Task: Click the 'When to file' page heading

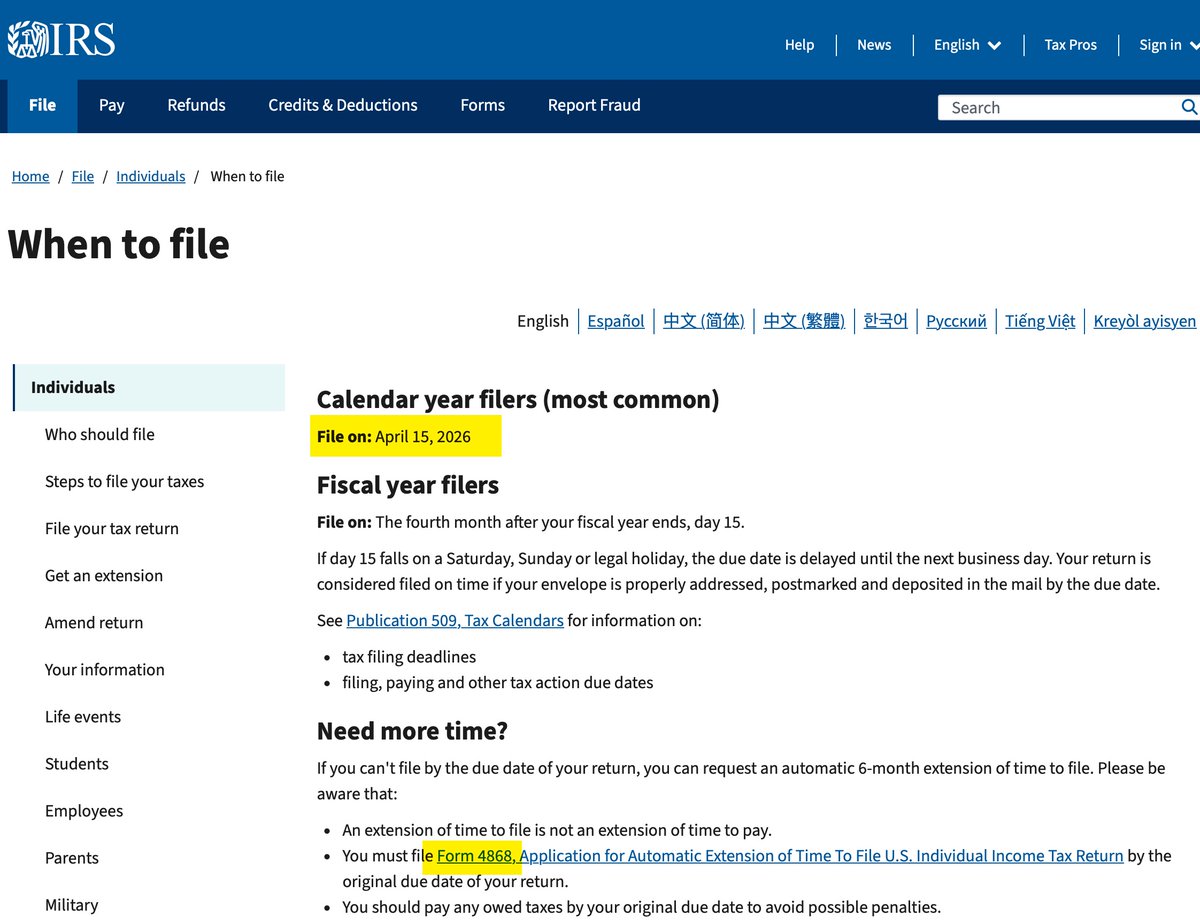Action: [119, 244]
